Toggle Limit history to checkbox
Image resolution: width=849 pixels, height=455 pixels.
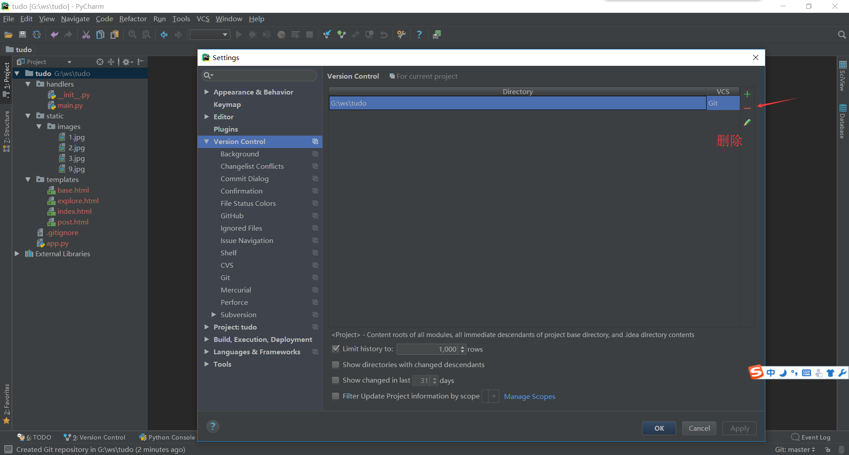pyautogui.click(x=336, y=349)
